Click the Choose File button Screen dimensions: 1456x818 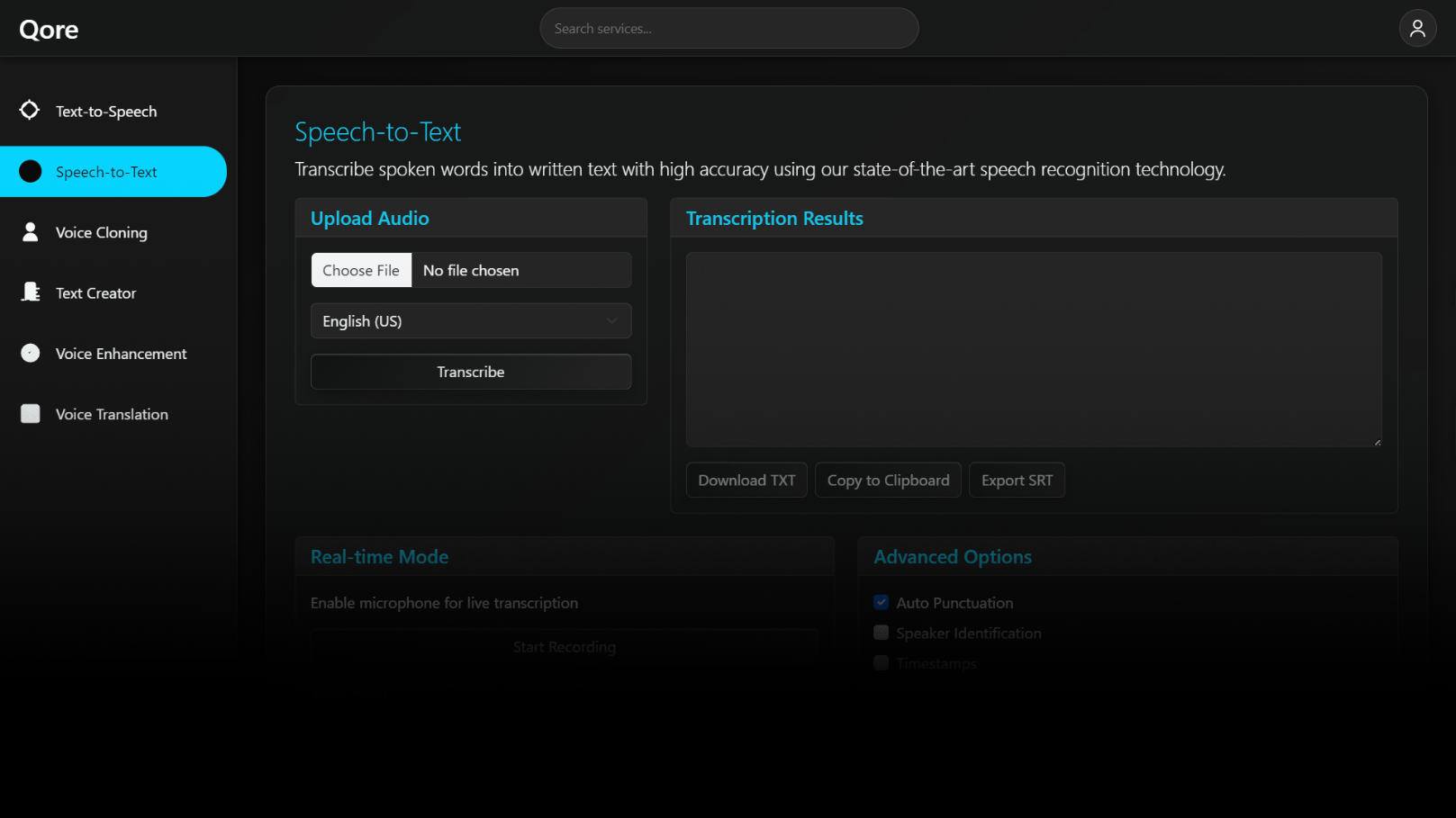click(x=361, y=270)
